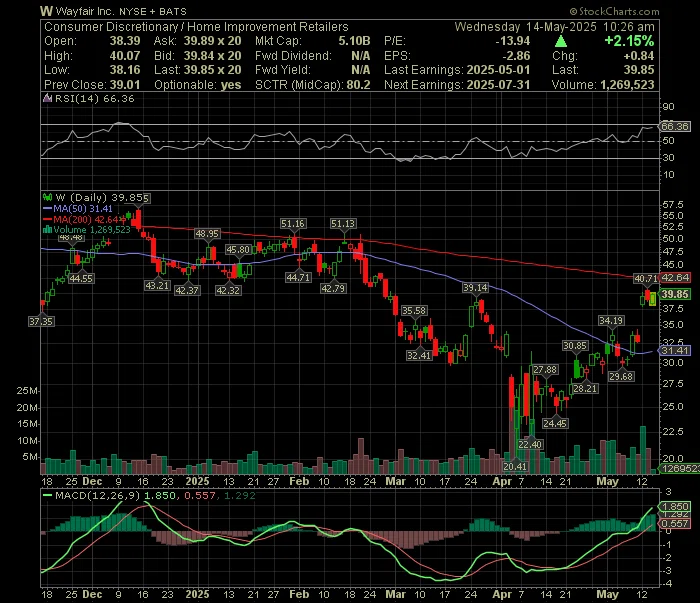Click the Volume legend bar icon
This screenshot has height=603, width=700.
[47, 230]
